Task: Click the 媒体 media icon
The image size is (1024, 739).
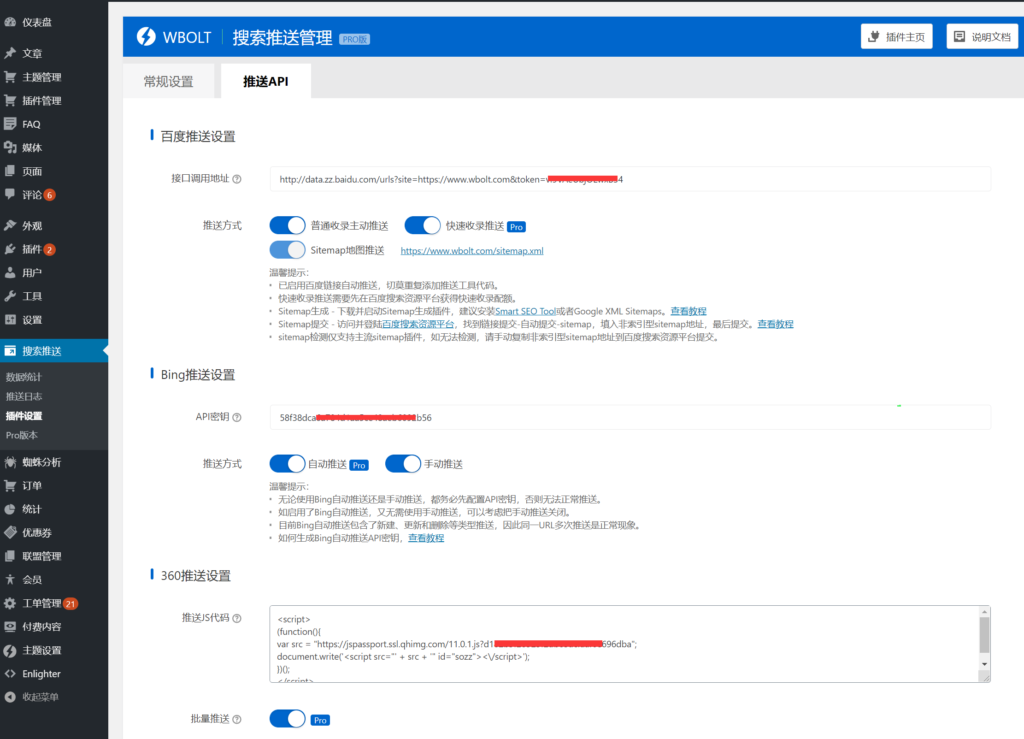Action: pyautogui.click(x=10, y=148)
